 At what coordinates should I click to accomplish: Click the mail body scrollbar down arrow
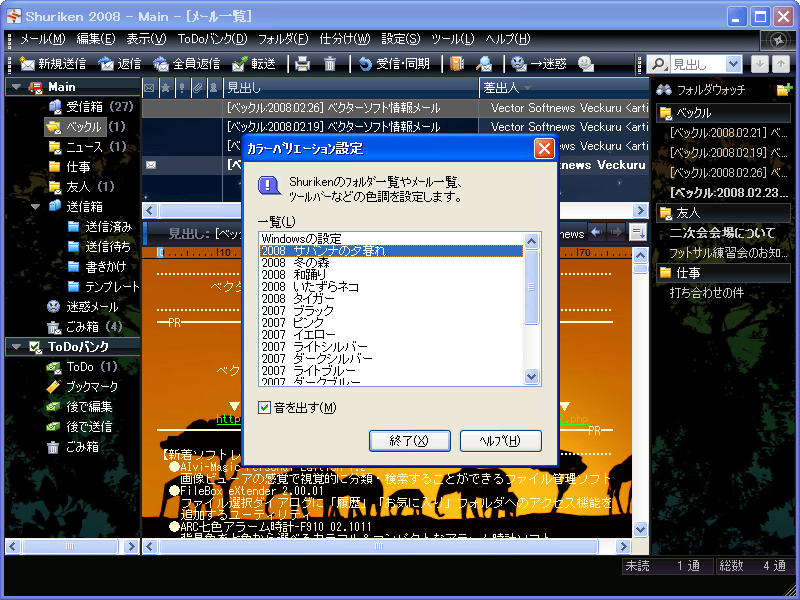point(640,529)
